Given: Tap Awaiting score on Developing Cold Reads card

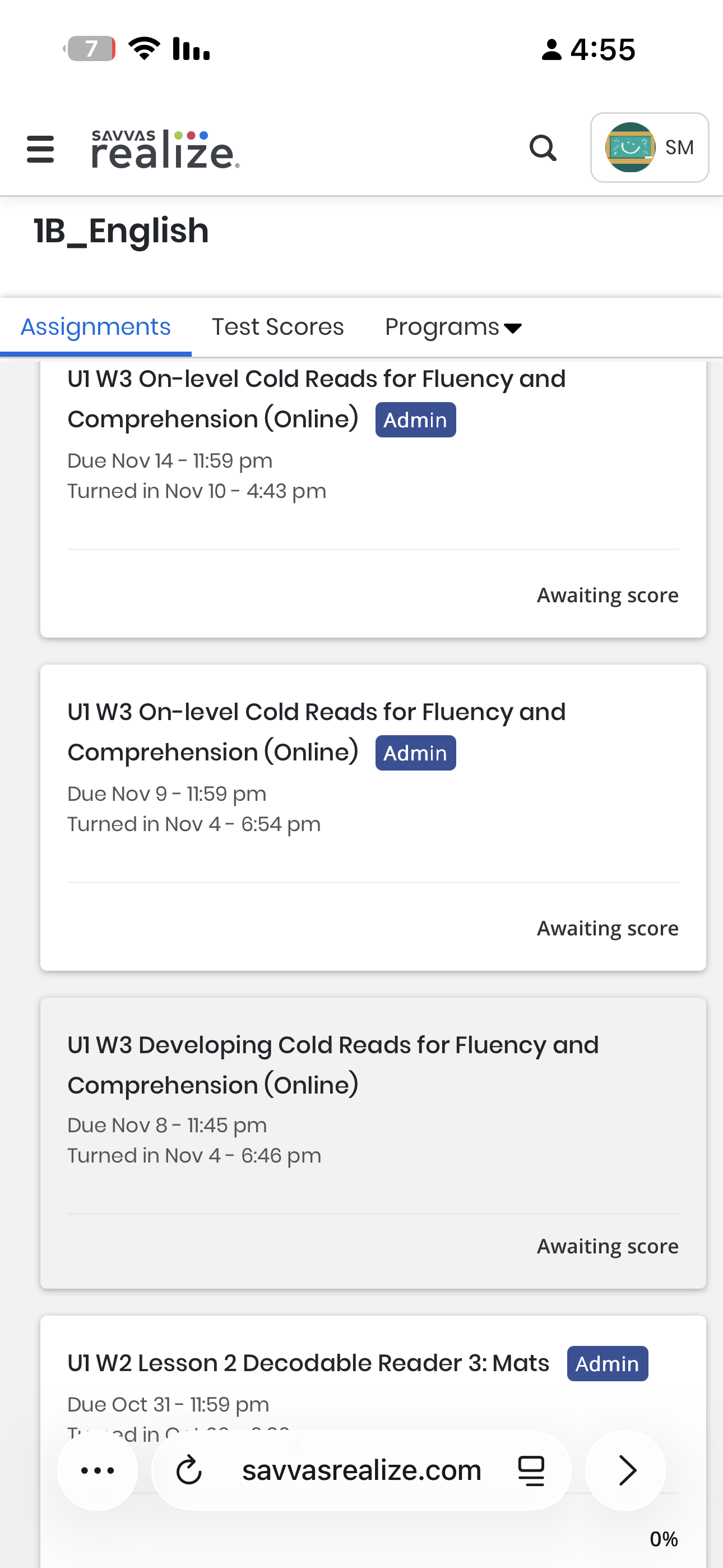Looking at the screenshot, I should point(607,1246).
